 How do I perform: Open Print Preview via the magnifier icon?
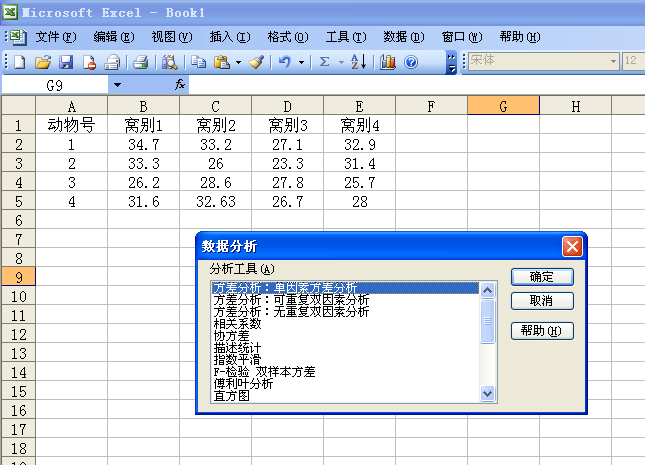169,63
